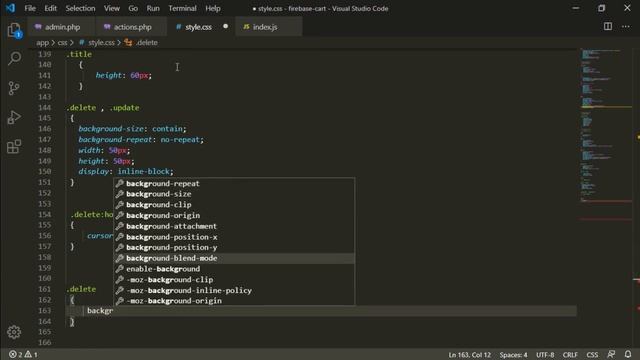Open Source Control view
The width and height of the screenshot is (640, 360).
pos(14,88)
